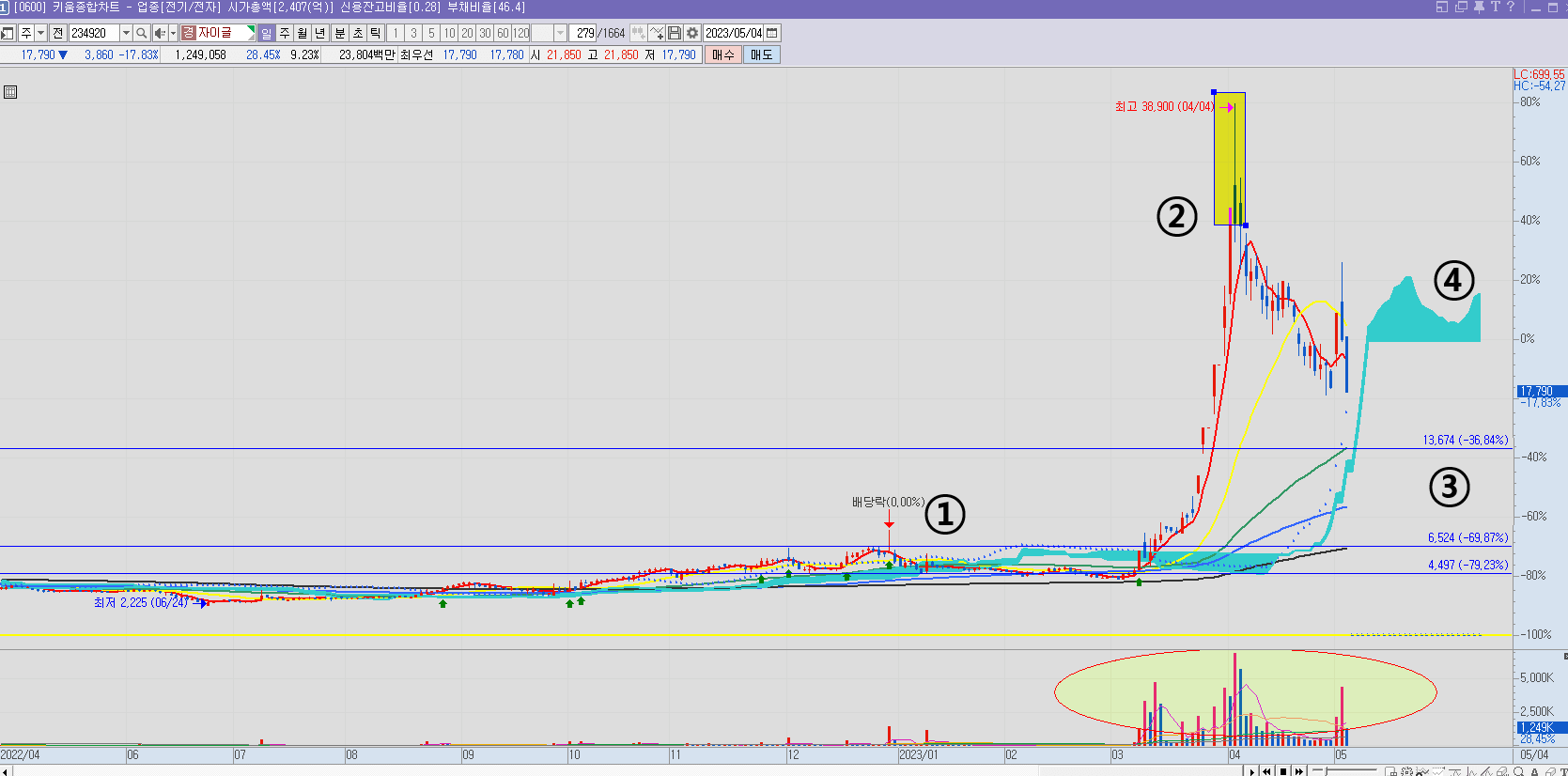Image resolution: width=1568 pixels, height=776 pixels.
Task: Select interval 20 button
Action: [467, 33]
